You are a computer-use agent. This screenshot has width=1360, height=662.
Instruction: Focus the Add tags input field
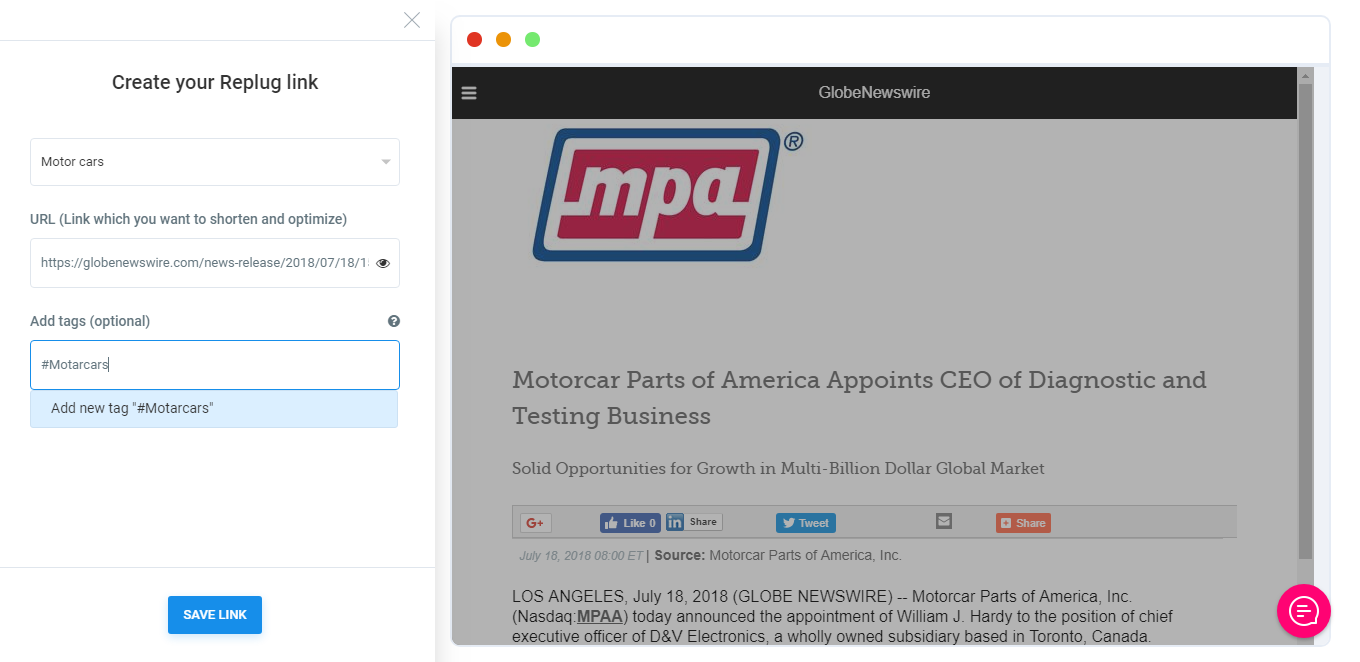point(215,365)
